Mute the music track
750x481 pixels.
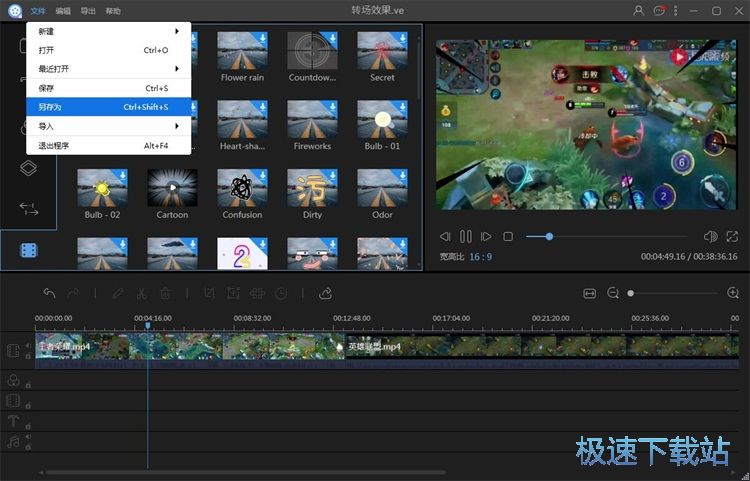pos(28,437)
